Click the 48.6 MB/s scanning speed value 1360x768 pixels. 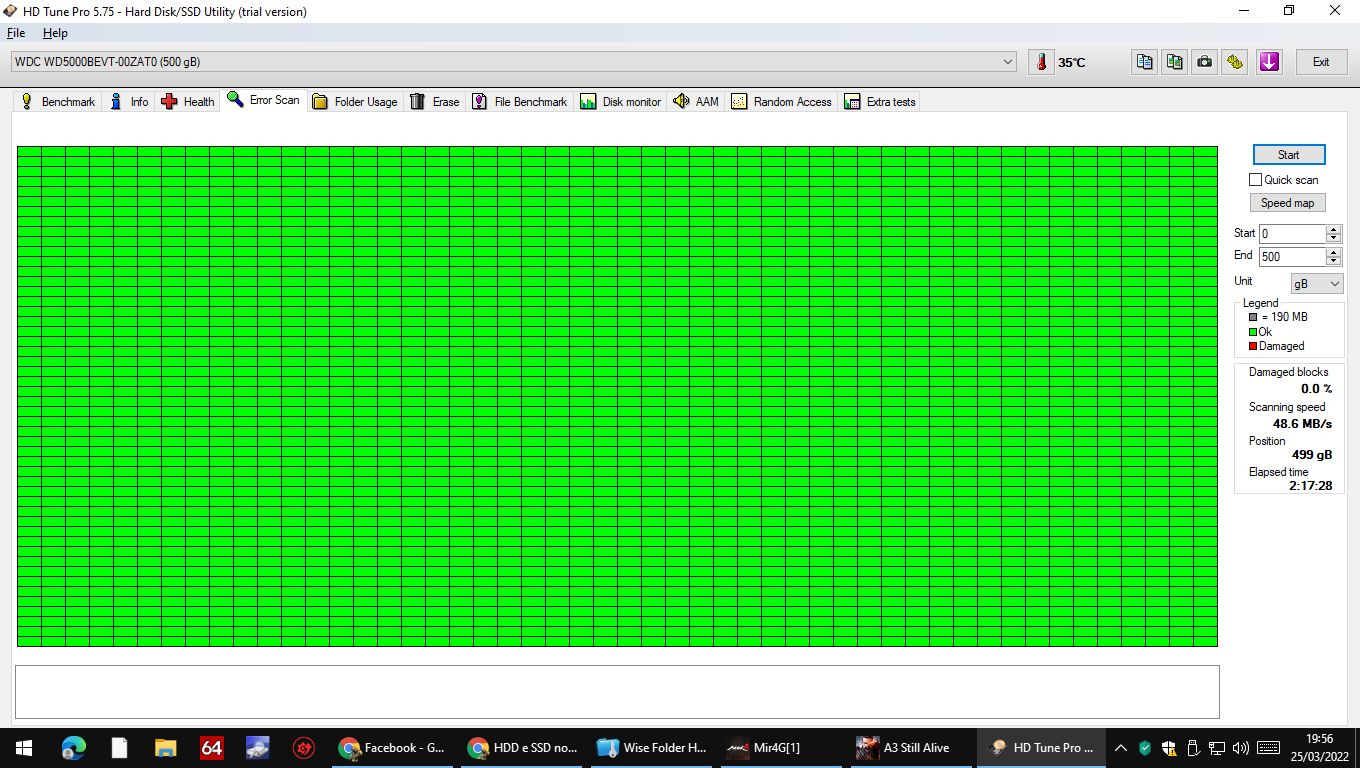coord(1302,424)
